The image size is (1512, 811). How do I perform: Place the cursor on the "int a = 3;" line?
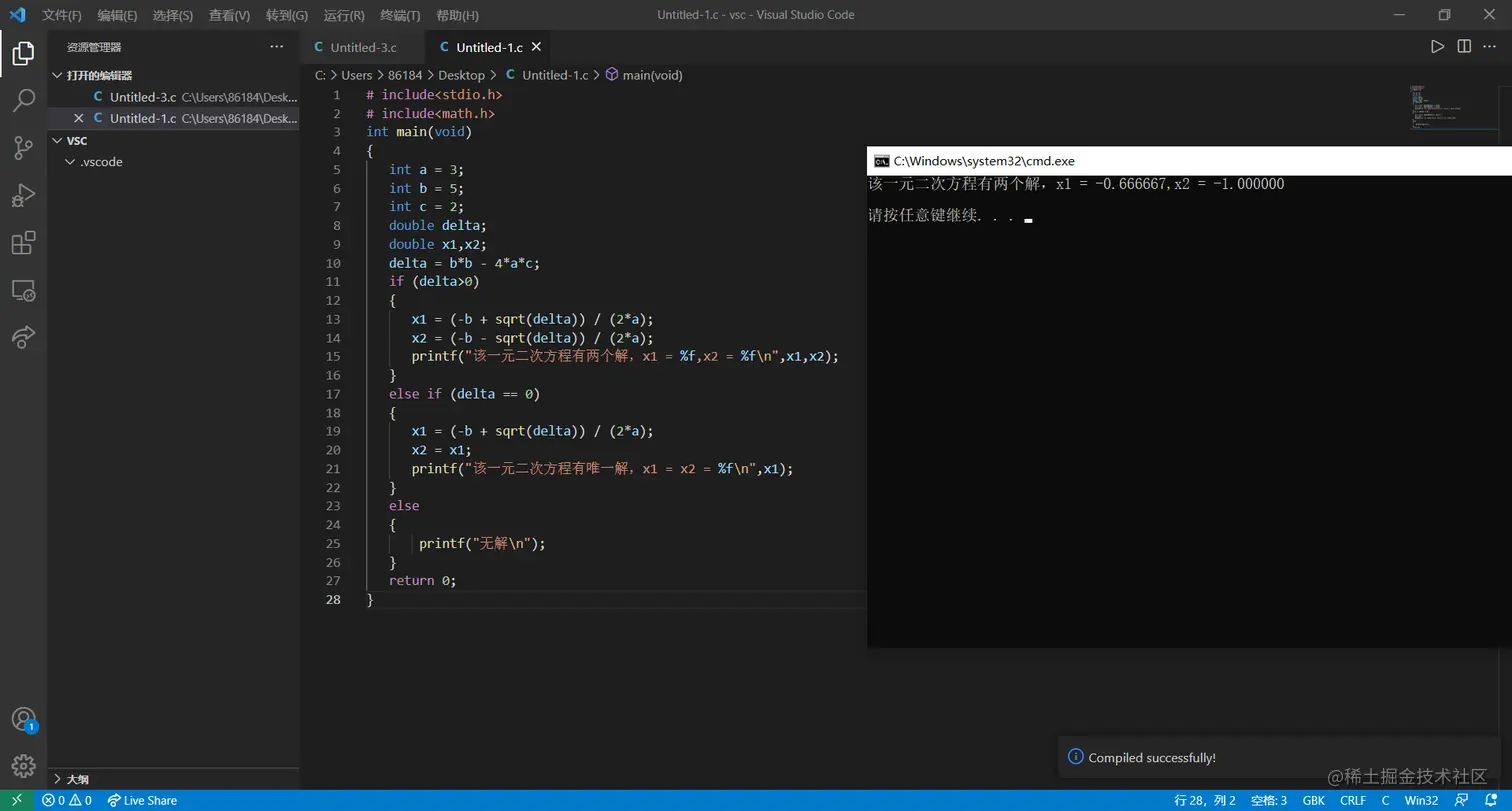tap(426, 169)
